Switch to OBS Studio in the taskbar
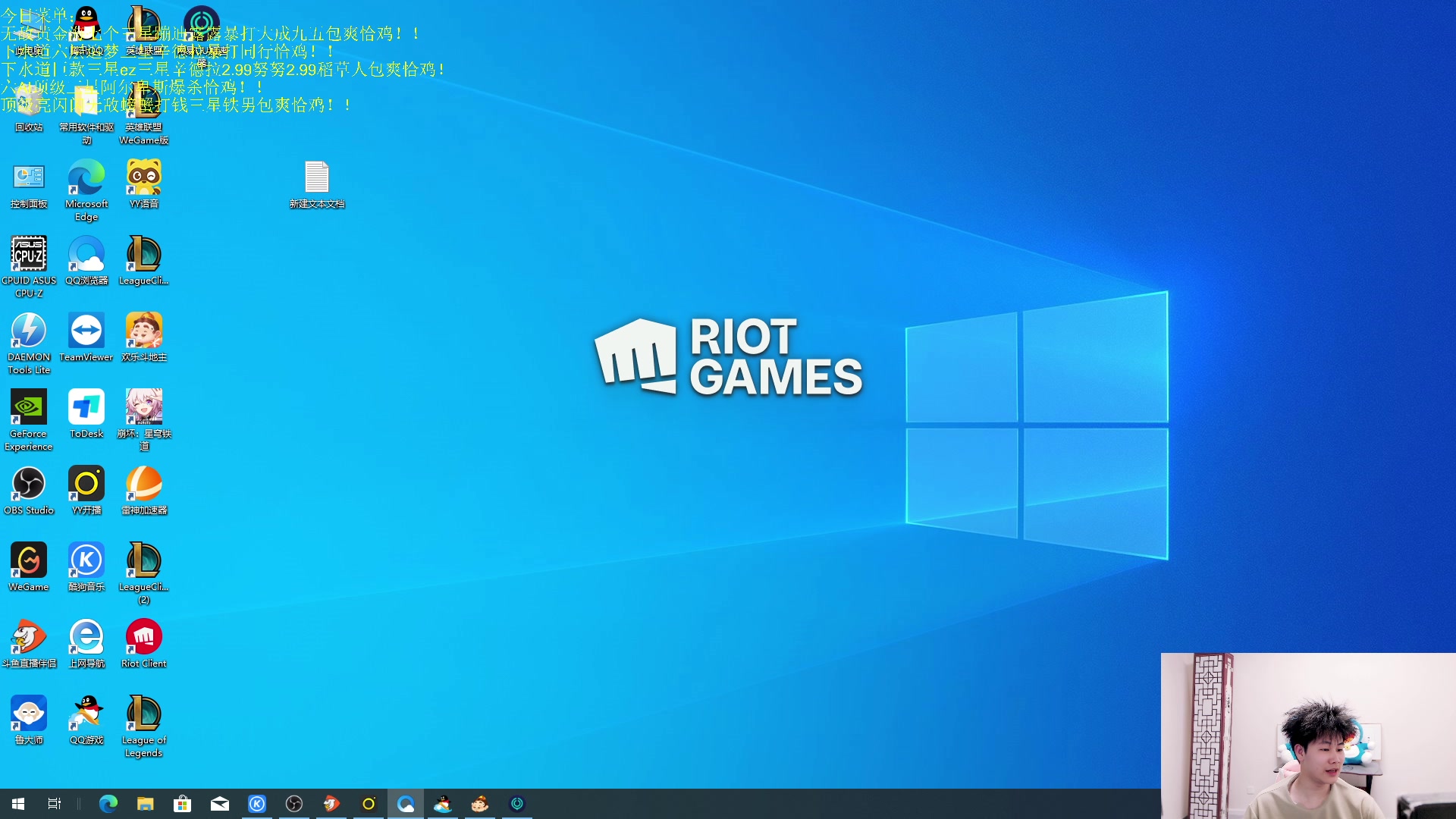Screen dimensions: 1456x819 pyautogui.click(x=294, y=804)
